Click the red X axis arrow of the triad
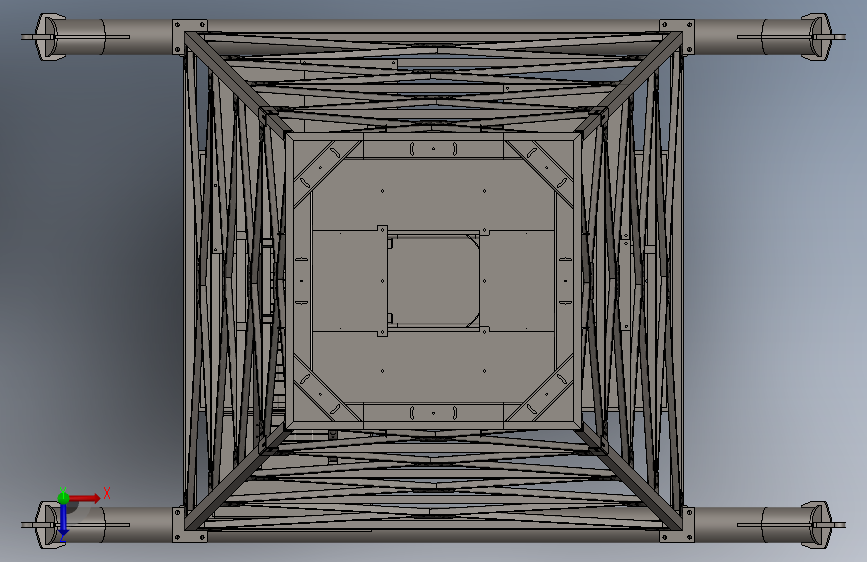 (x=86, y=498)
